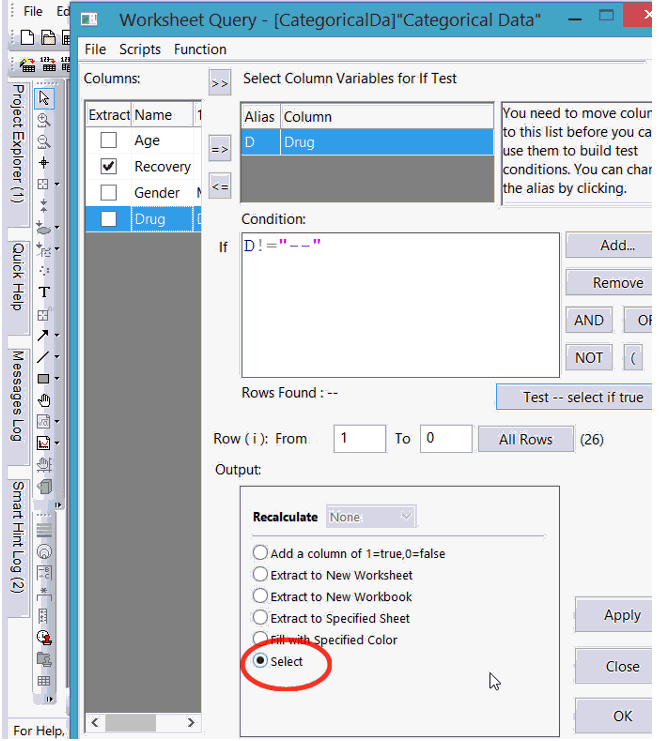Choose the Text tool
Viewport: 661px width, 741px height.
click(x=44, y=292)
